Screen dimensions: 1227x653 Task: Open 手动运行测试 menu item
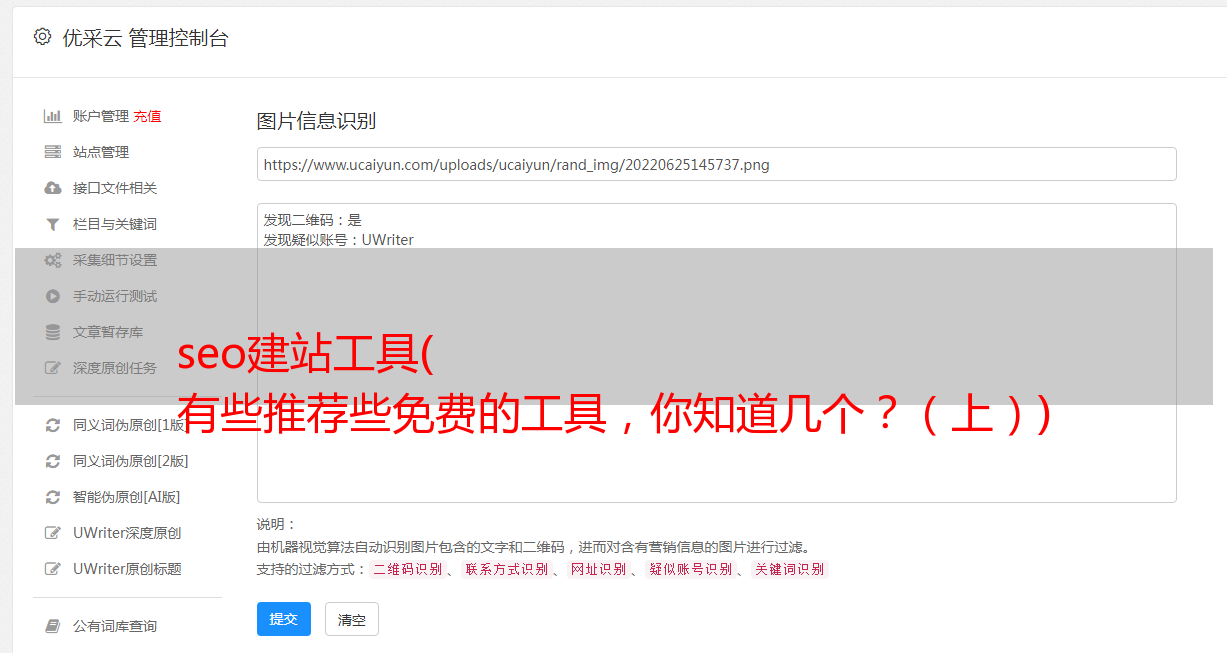(x=115, y=296)
